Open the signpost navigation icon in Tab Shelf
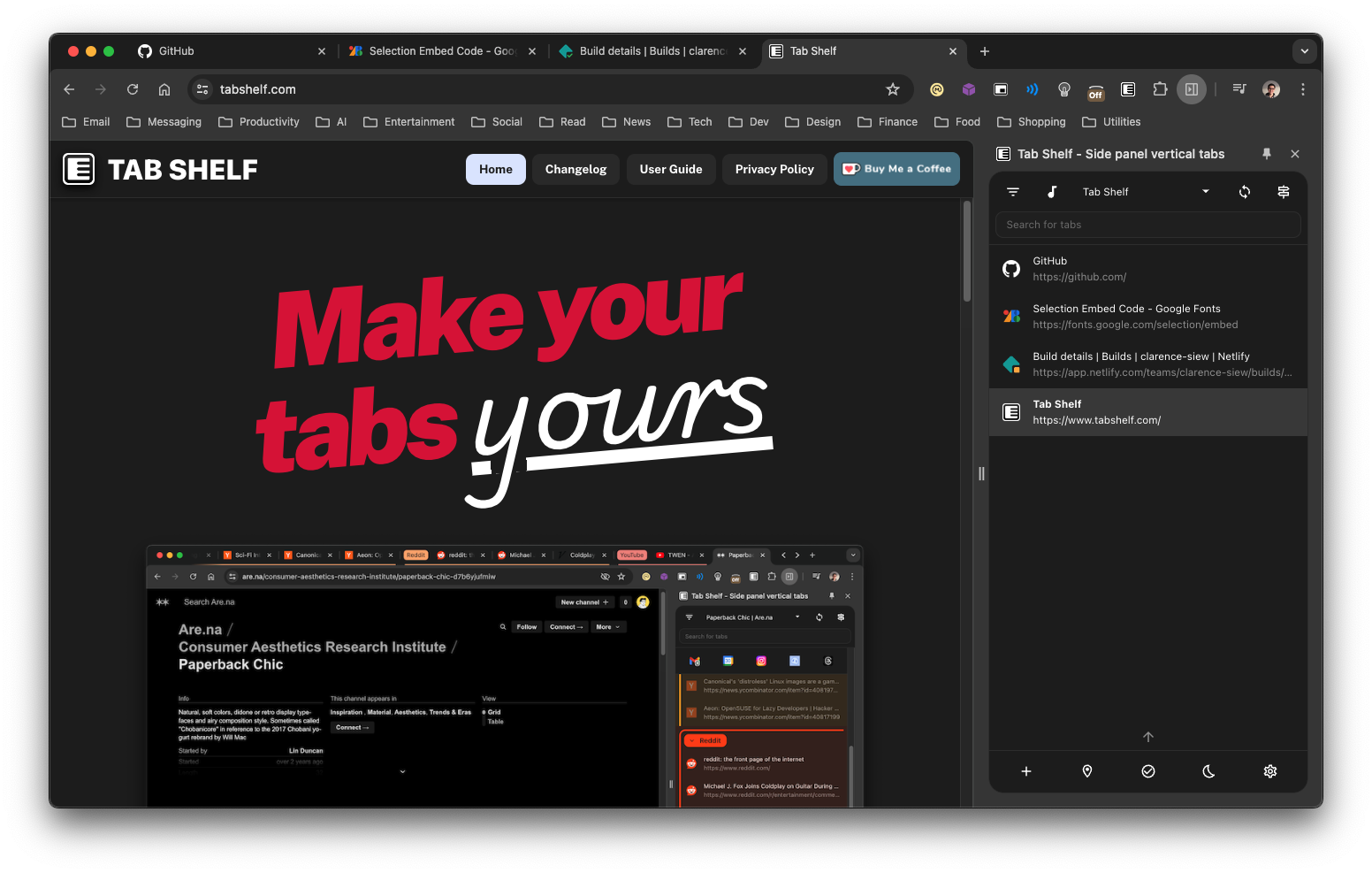The image size is (1372, 873). coord(1284,192)
